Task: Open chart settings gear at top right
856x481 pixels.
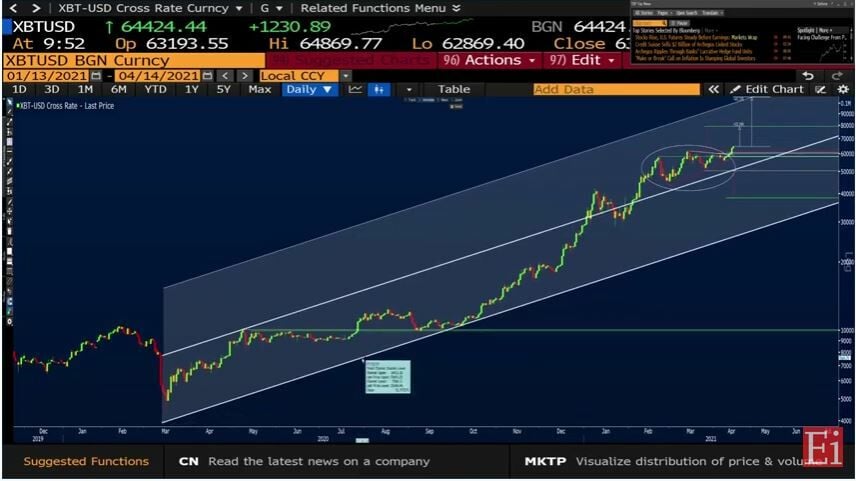Action: (843, 90)
